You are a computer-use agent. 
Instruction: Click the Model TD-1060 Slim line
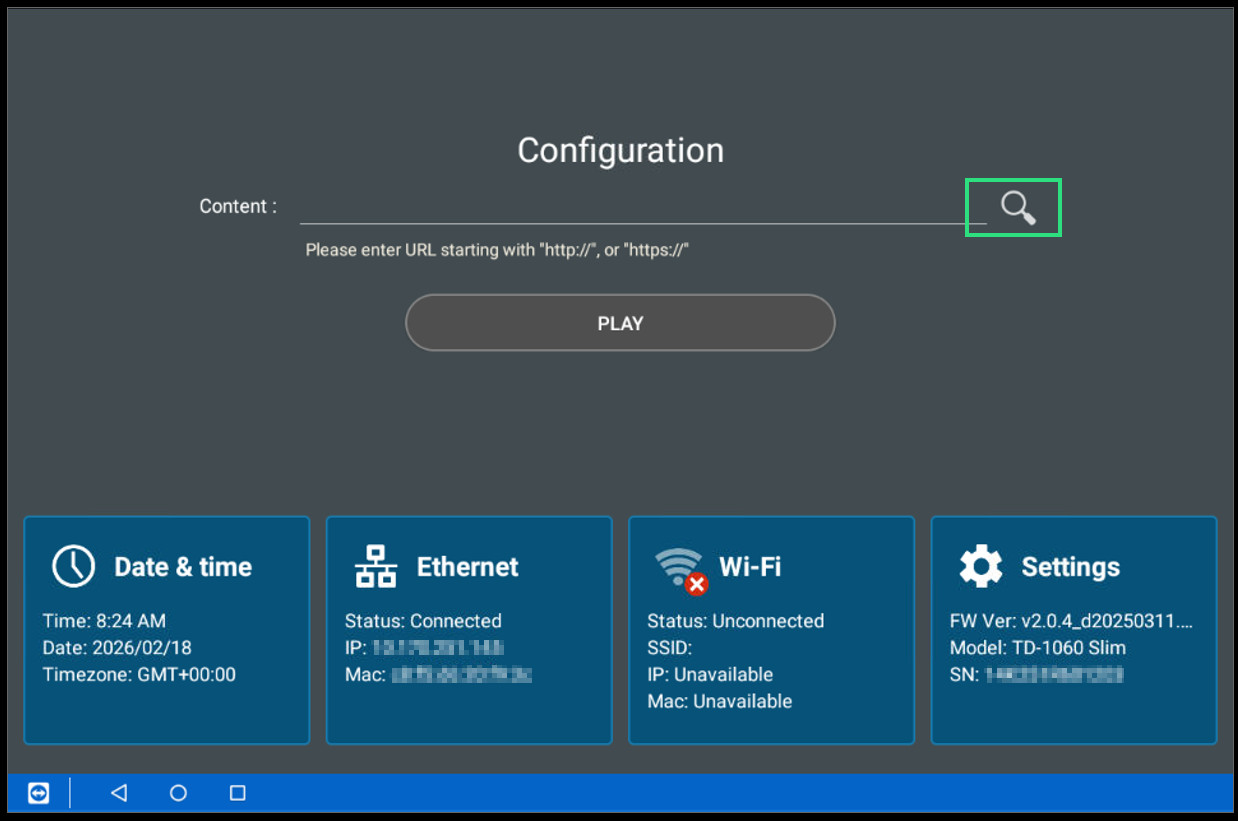tap(1037, 648)
